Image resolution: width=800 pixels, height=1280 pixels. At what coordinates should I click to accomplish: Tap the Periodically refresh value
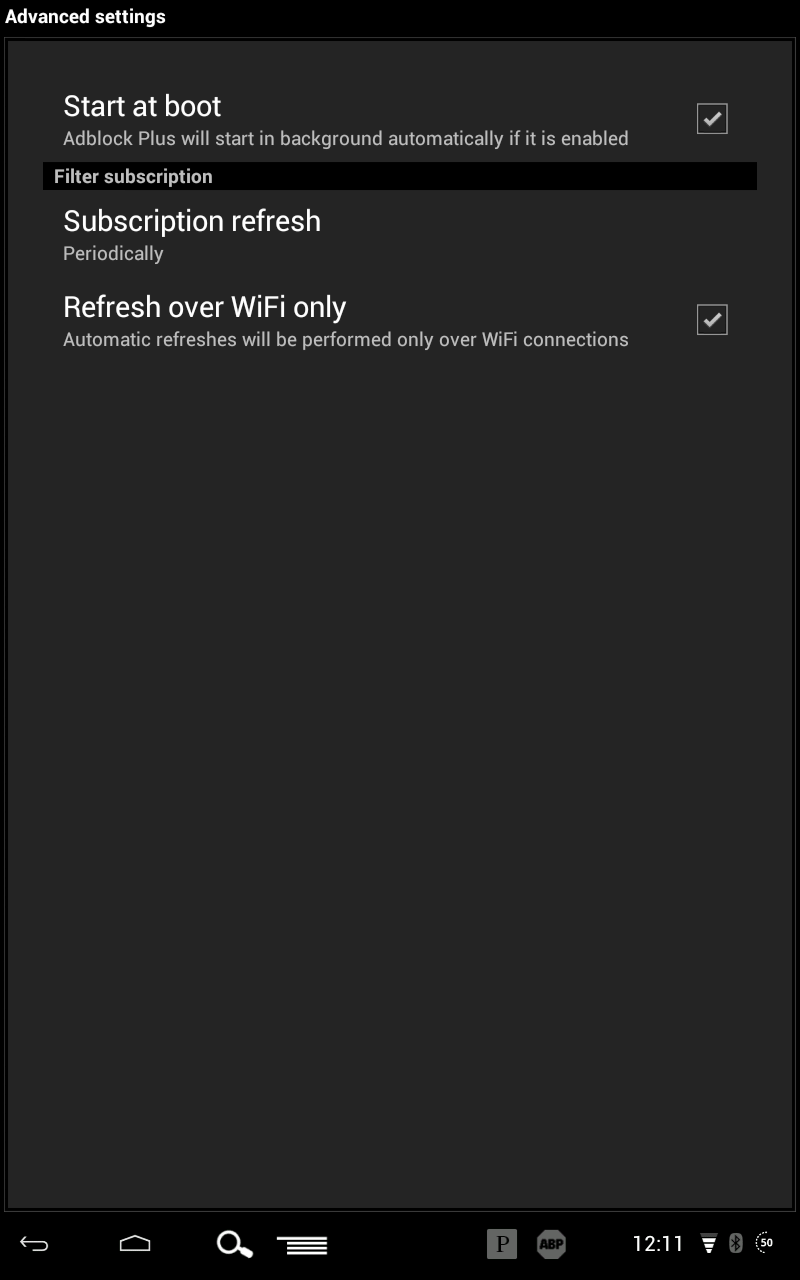click(113, 254)
